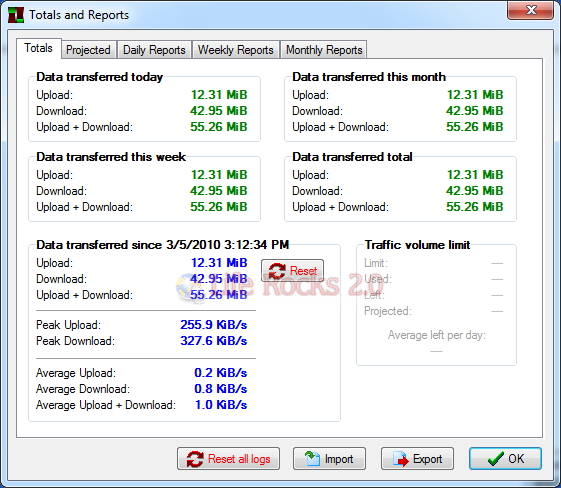Confirm with the OK button

click(x=505, y=459)
